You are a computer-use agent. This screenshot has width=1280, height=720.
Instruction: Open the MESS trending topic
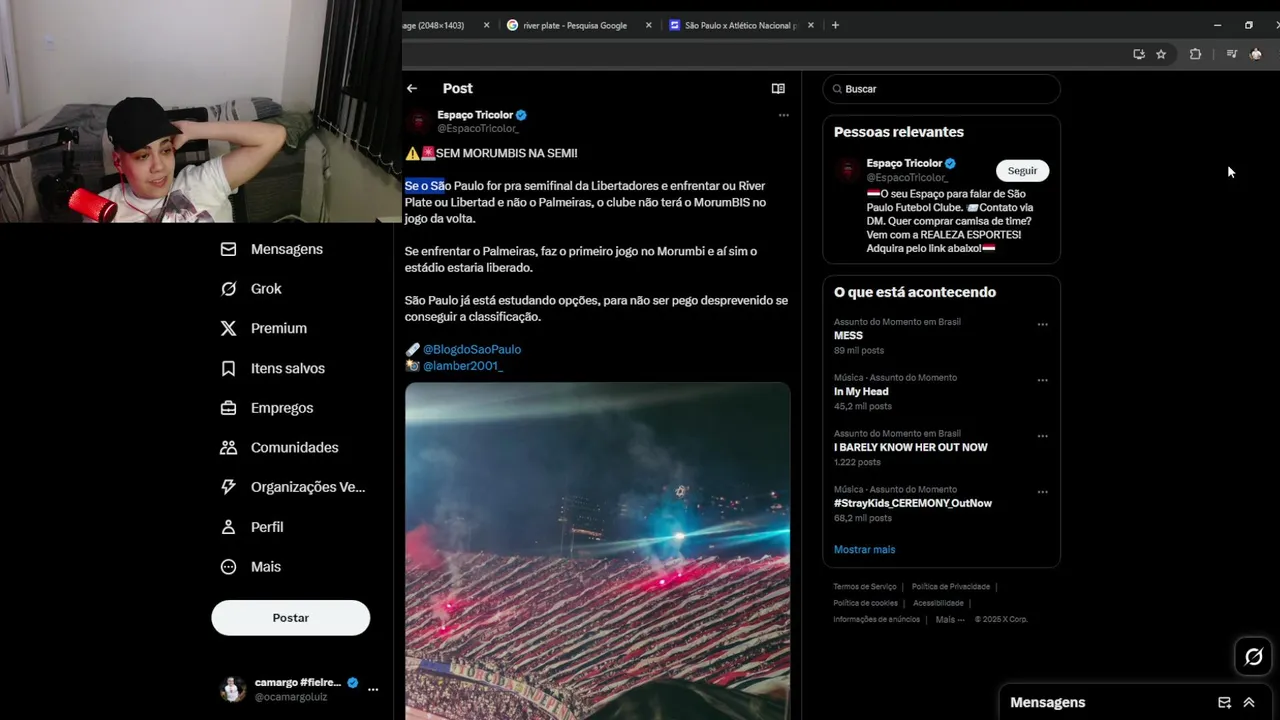point(848,336)
